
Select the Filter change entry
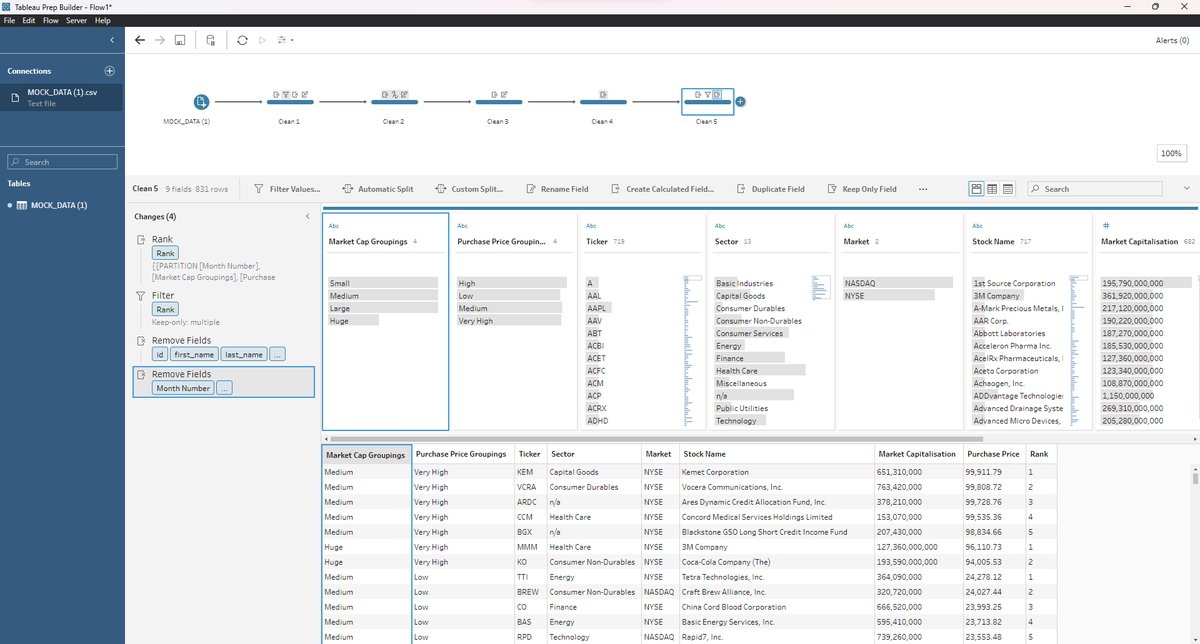[222, 309]
